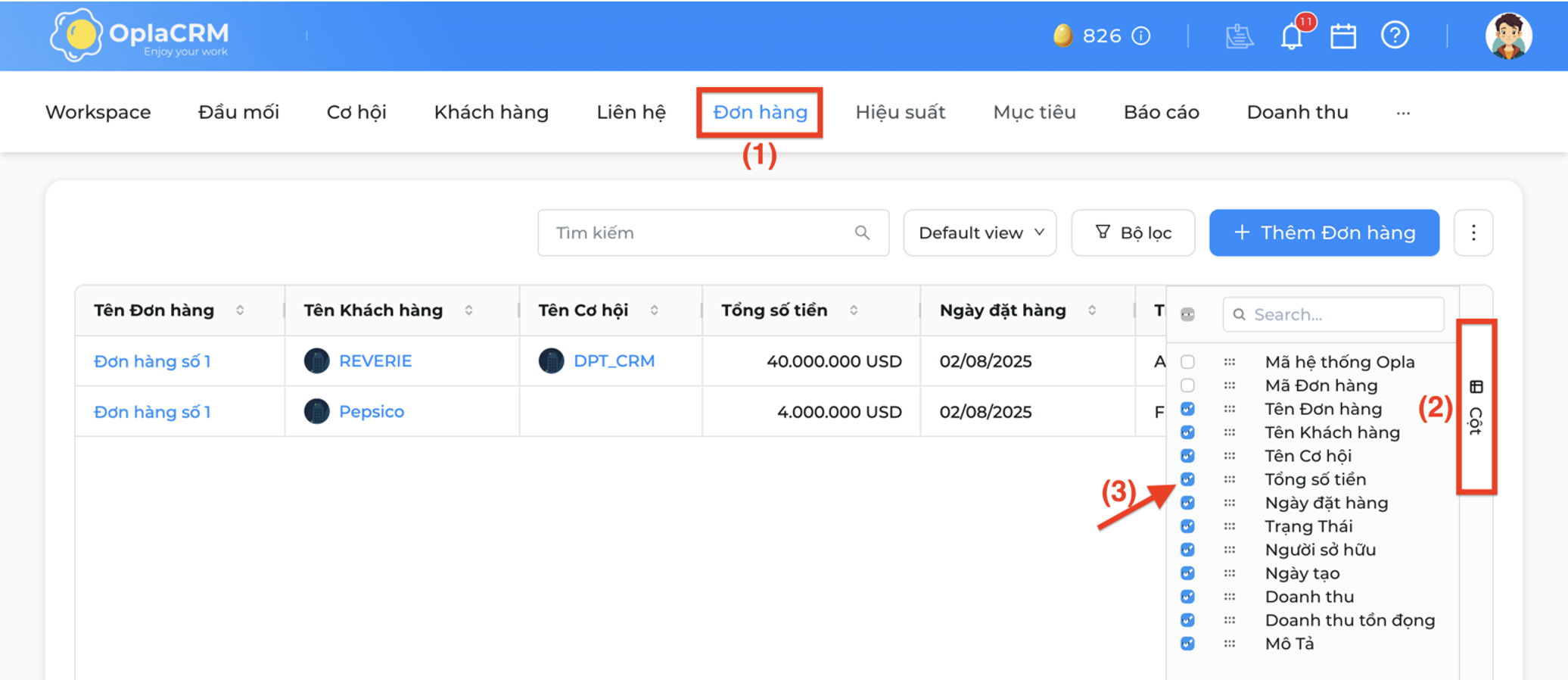Open the Cơ hội tab

[x=356, y=112]
